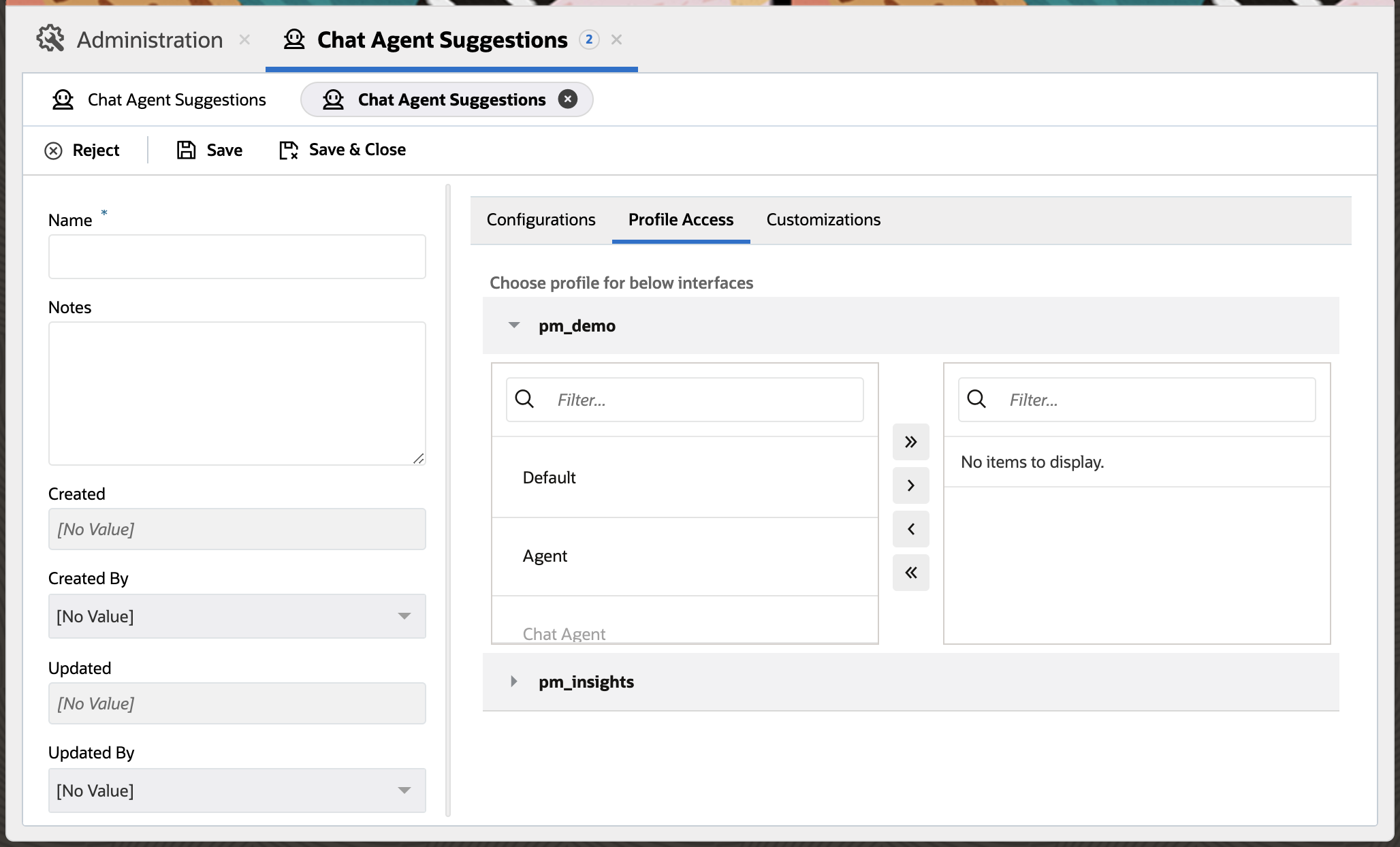The image size is (1400, 847).
Task: Click the move-all-right double chevron button
Action: (911, 442)
